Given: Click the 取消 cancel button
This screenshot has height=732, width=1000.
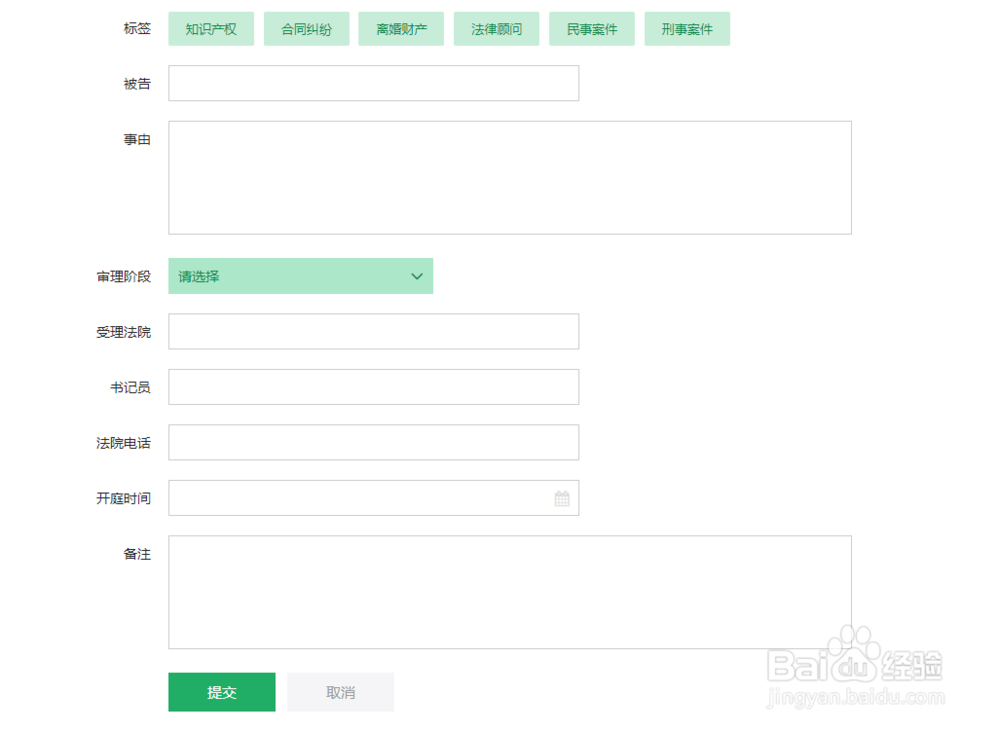Looking at the screenshot, I should pos(340,692).
